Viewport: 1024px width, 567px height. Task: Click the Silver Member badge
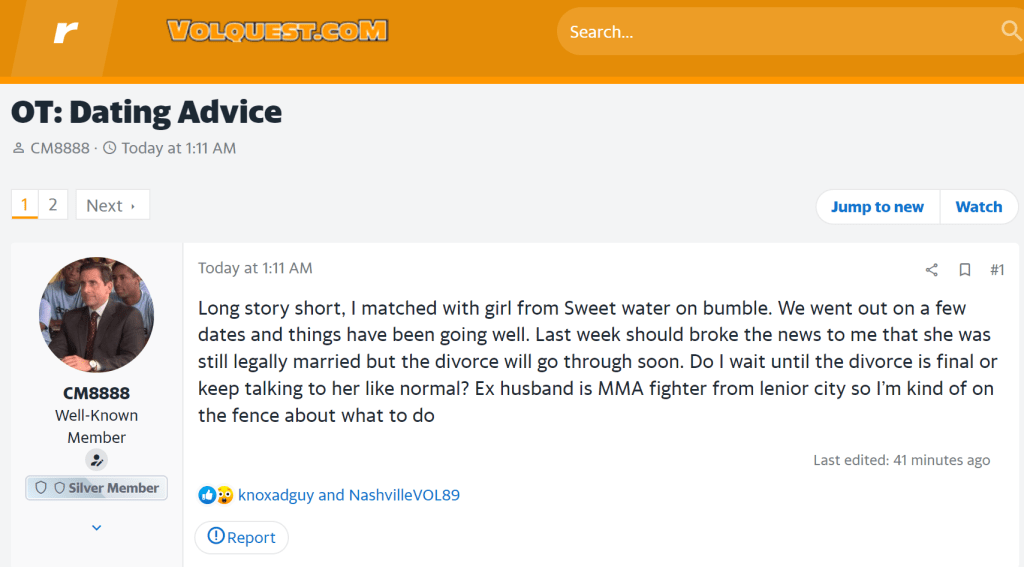pyautogui.click(x=97, y=488)
